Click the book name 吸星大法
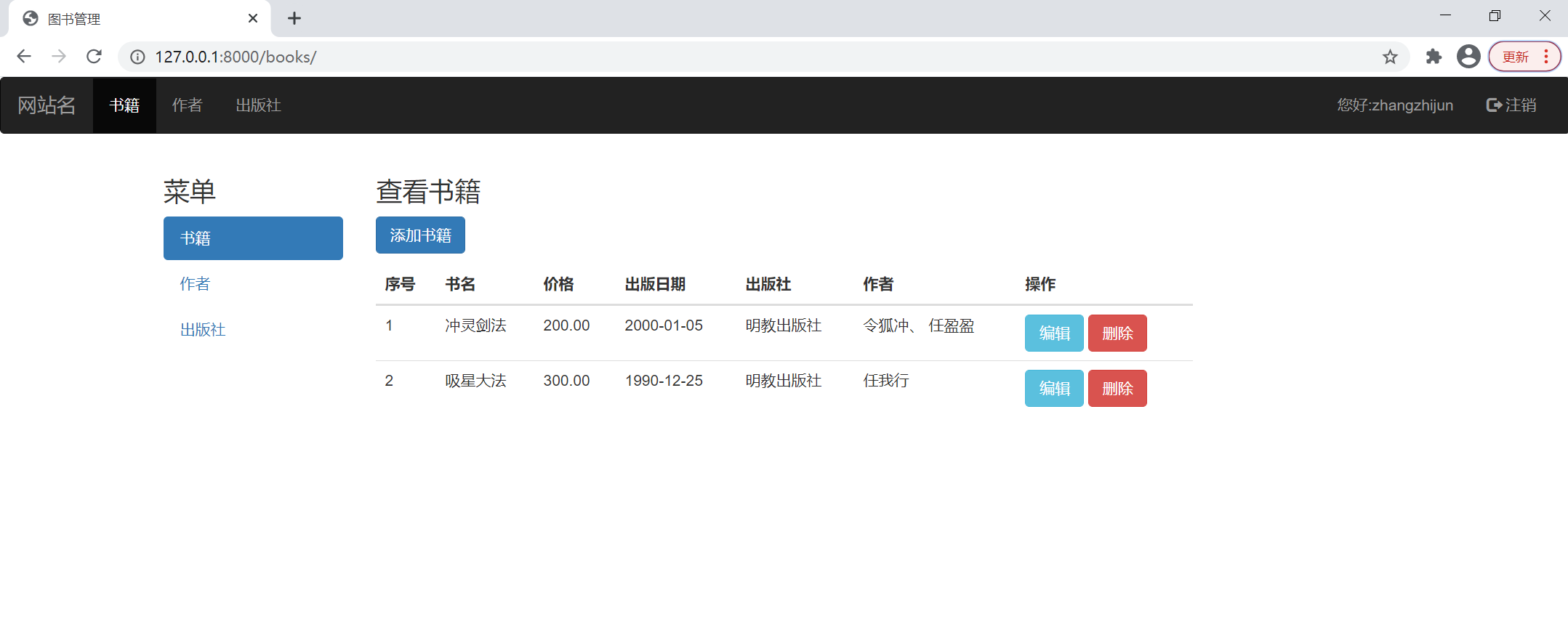The image size is (1568, 619). [x=476, y=381]
